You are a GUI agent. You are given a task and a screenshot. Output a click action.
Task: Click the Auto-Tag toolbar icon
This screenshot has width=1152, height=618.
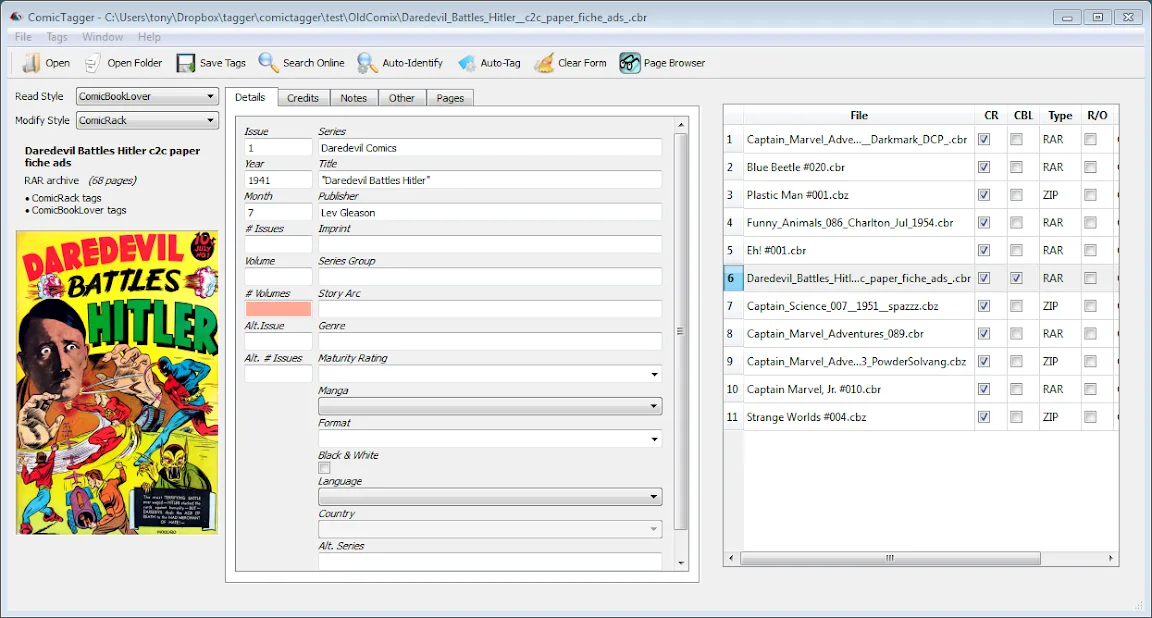[x=467, y=63]
